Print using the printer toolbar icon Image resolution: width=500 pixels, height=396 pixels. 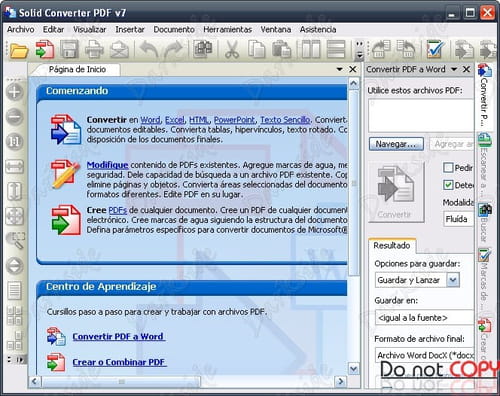(x=94, y=49)
